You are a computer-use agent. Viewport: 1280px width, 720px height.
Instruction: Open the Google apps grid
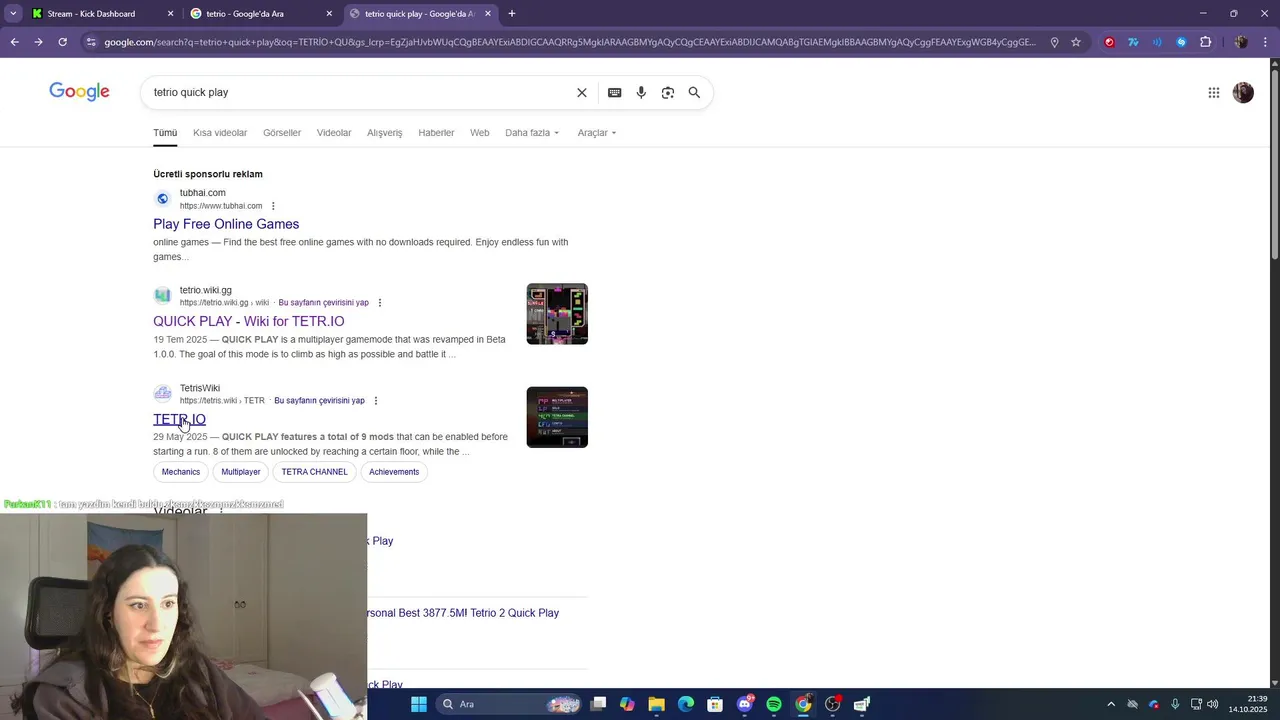coord(1214,92)
